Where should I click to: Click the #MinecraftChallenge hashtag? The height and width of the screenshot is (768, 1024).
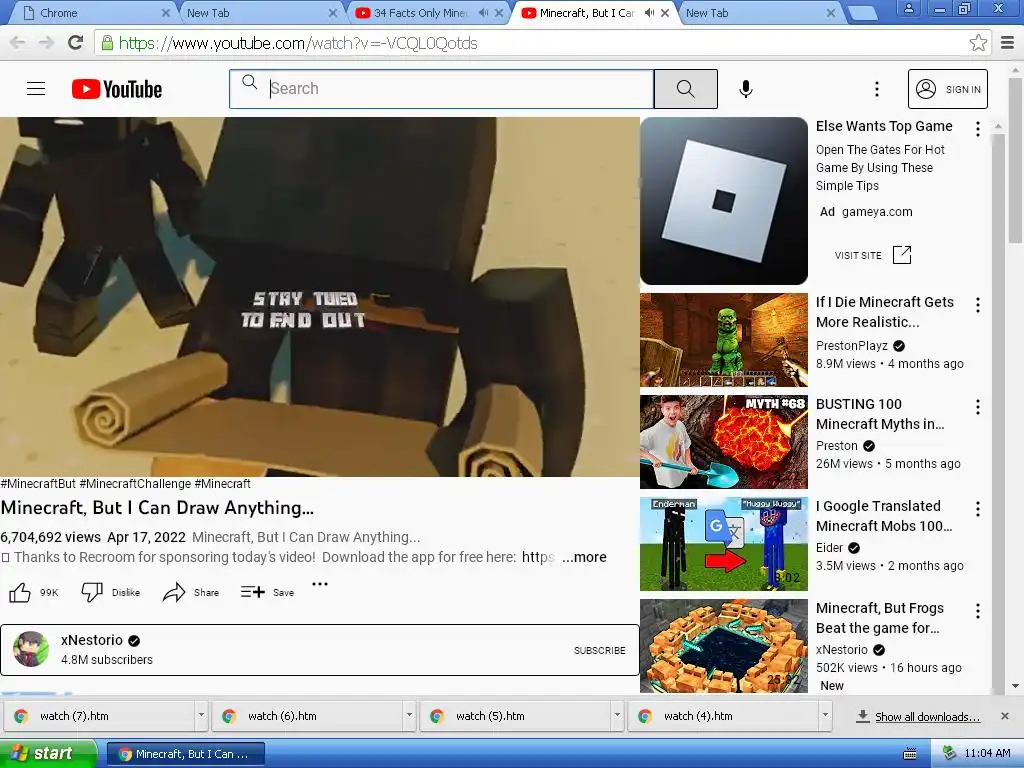tap(135, 484)
